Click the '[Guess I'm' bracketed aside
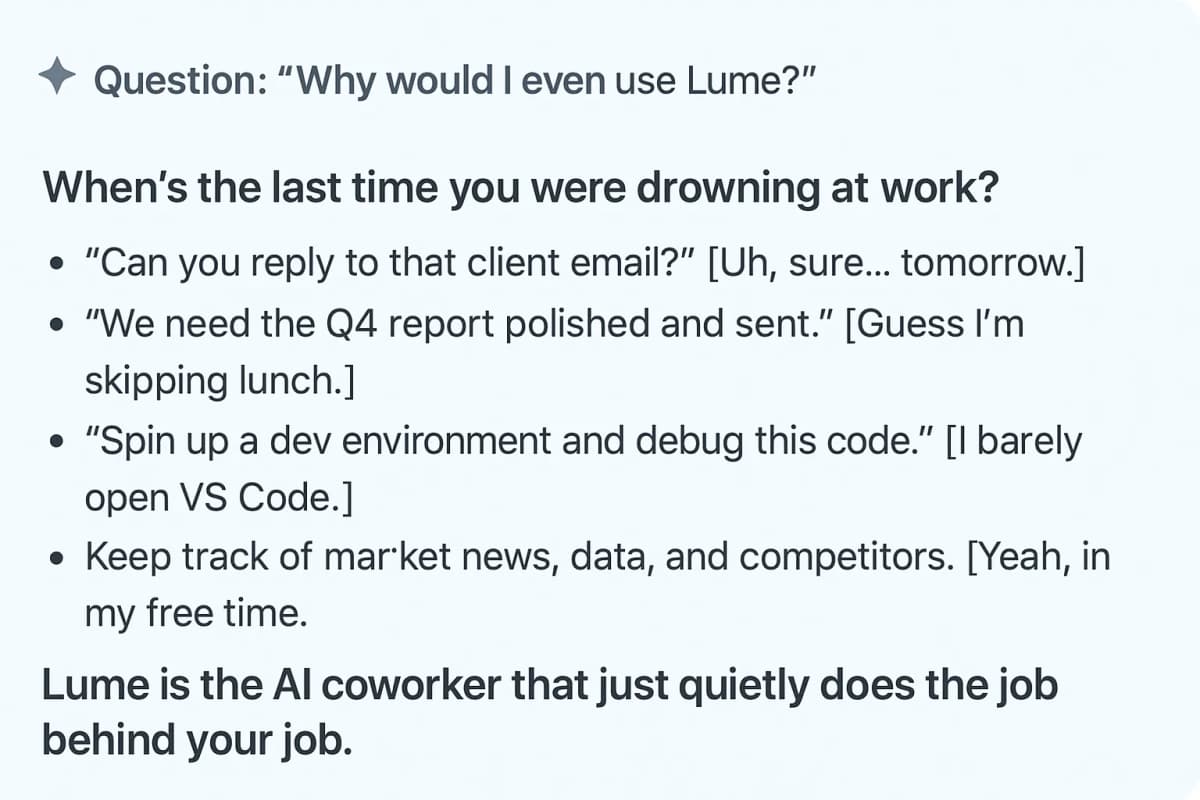The height and width of the screenshot is (800, 1200). click(x=935, y=327)
